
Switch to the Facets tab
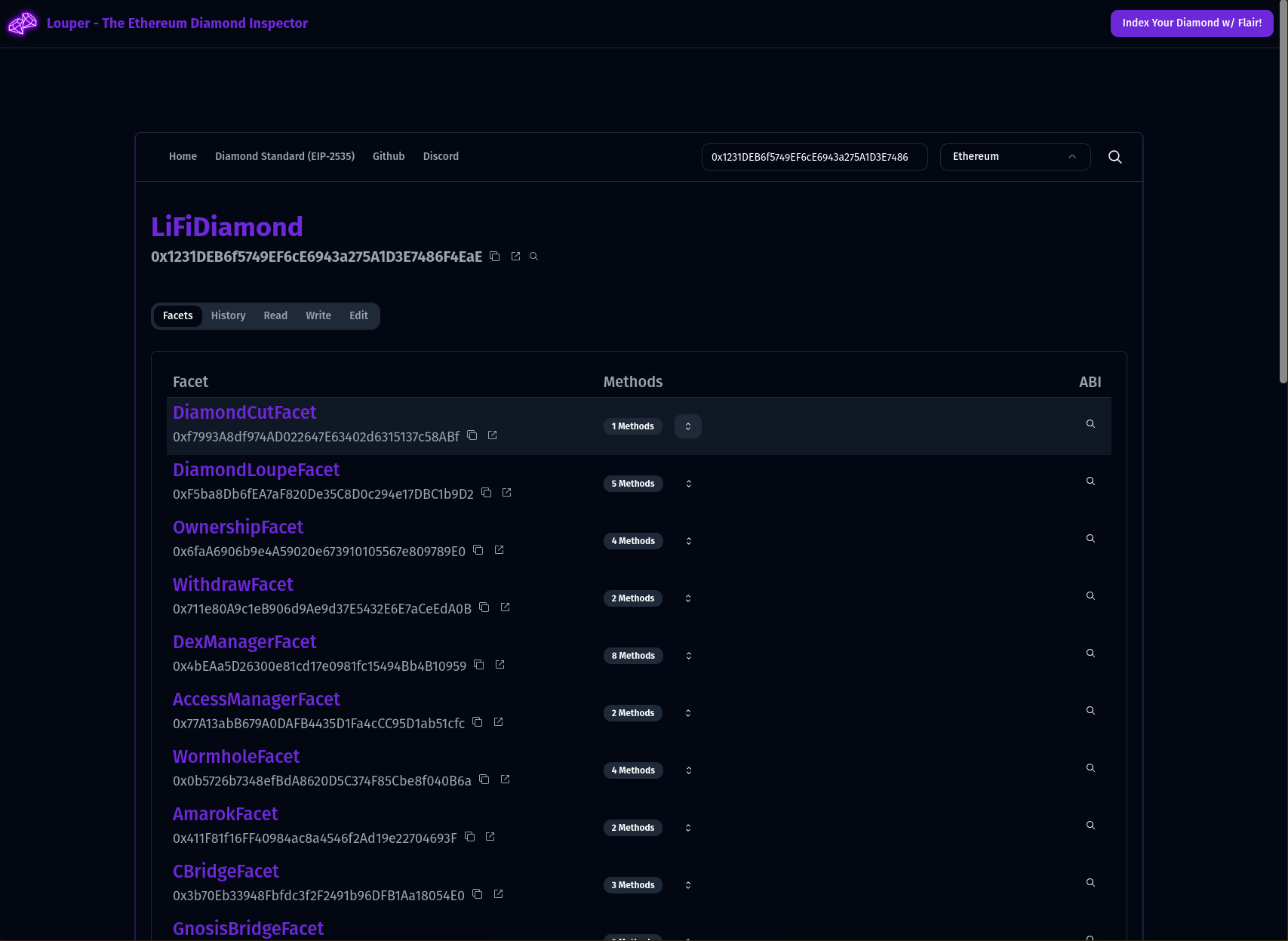click(x=178, y=316)
